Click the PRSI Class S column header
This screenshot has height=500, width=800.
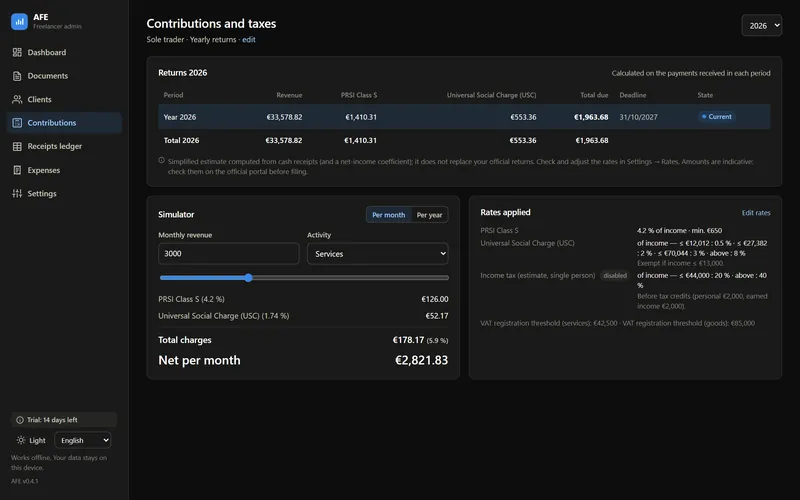(x=359, y=95)
